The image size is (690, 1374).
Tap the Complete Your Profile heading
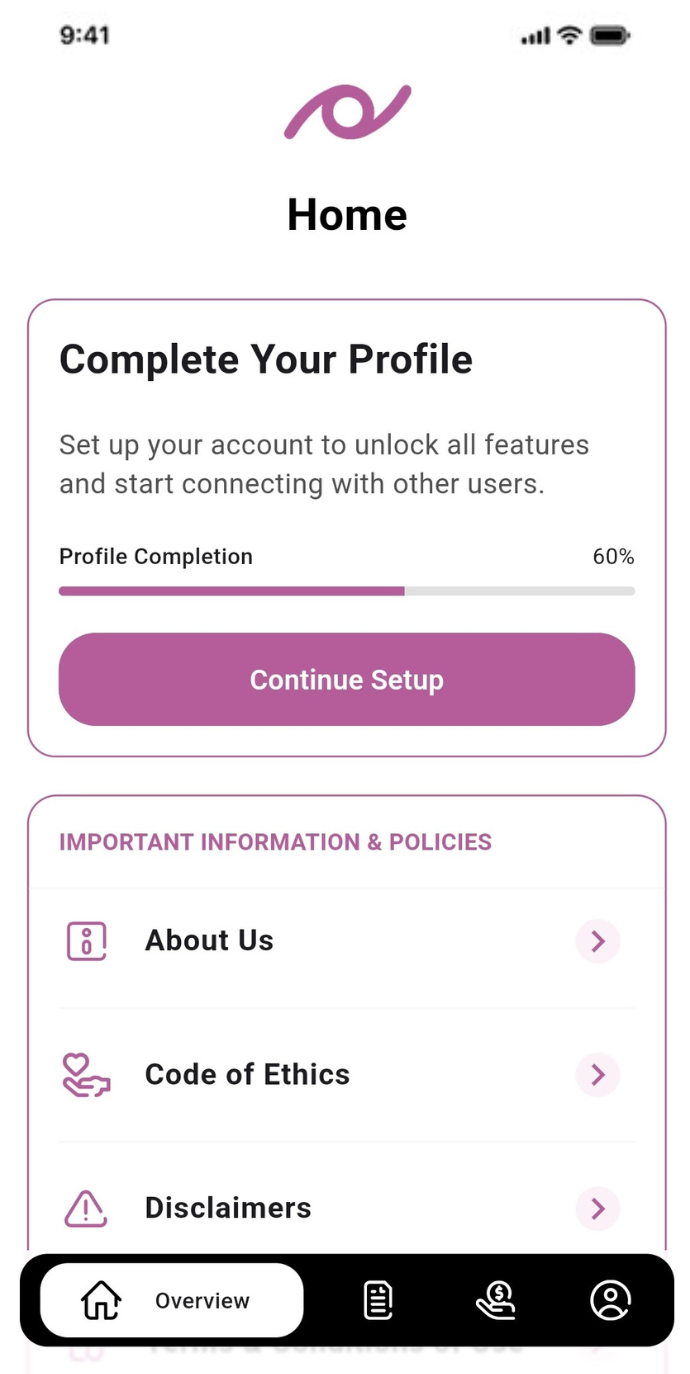[265, 360]
